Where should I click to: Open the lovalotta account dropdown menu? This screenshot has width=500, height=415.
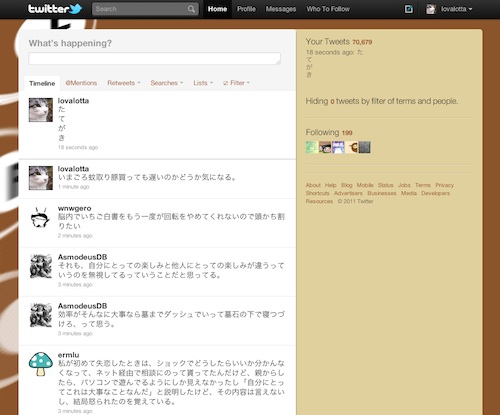(x=456, y=9)
